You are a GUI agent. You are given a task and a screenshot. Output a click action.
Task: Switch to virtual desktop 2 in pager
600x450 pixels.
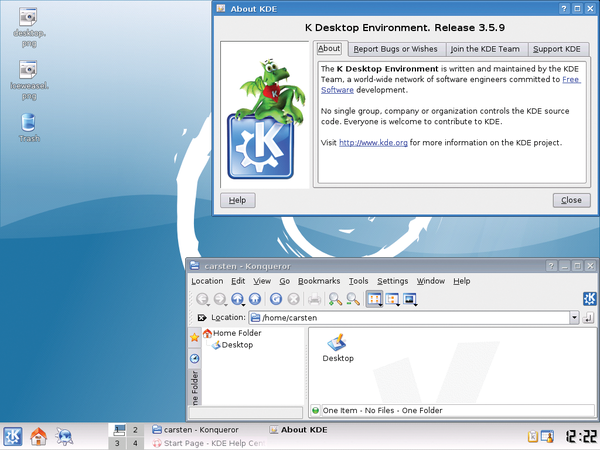coord(135,429)
